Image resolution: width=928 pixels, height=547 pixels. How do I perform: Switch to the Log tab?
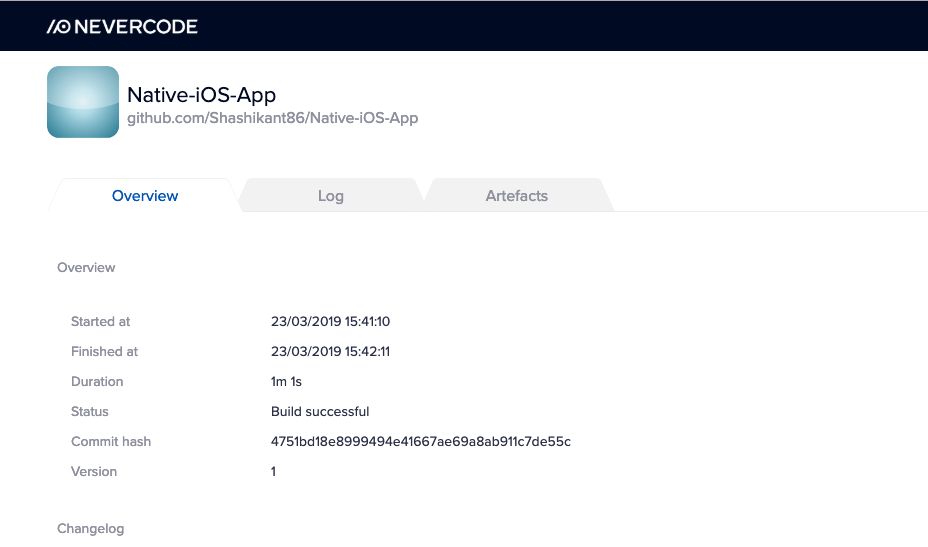(x=331, y=196)
